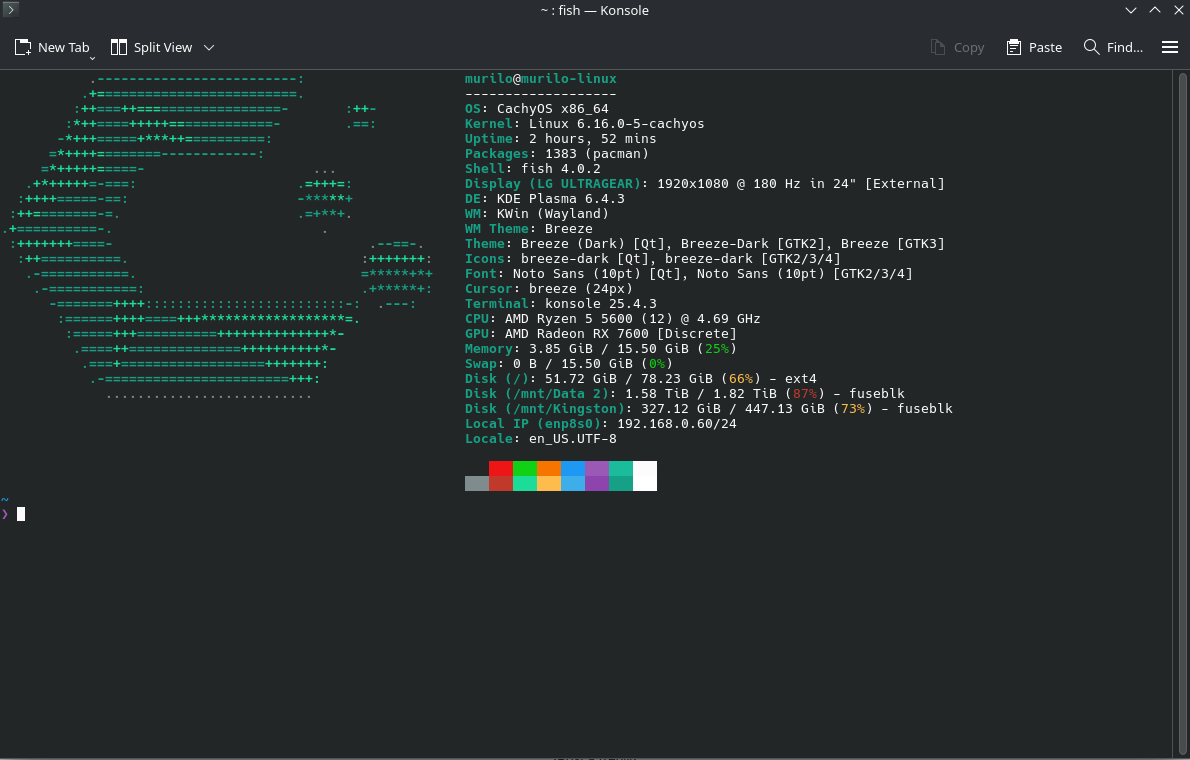The width and height of the screenshot is (1190, 760).
Task: Click the white color block in palette
Action: (644, 476)
